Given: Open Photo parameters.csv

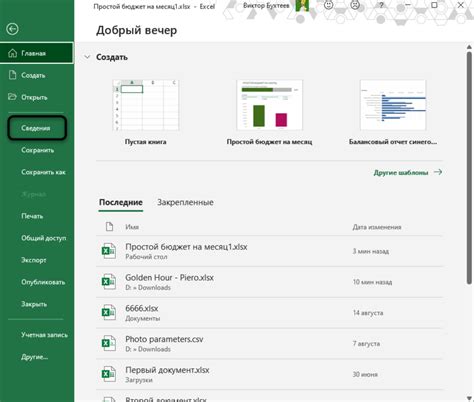Looking at the screenshot, I should 269,343.
